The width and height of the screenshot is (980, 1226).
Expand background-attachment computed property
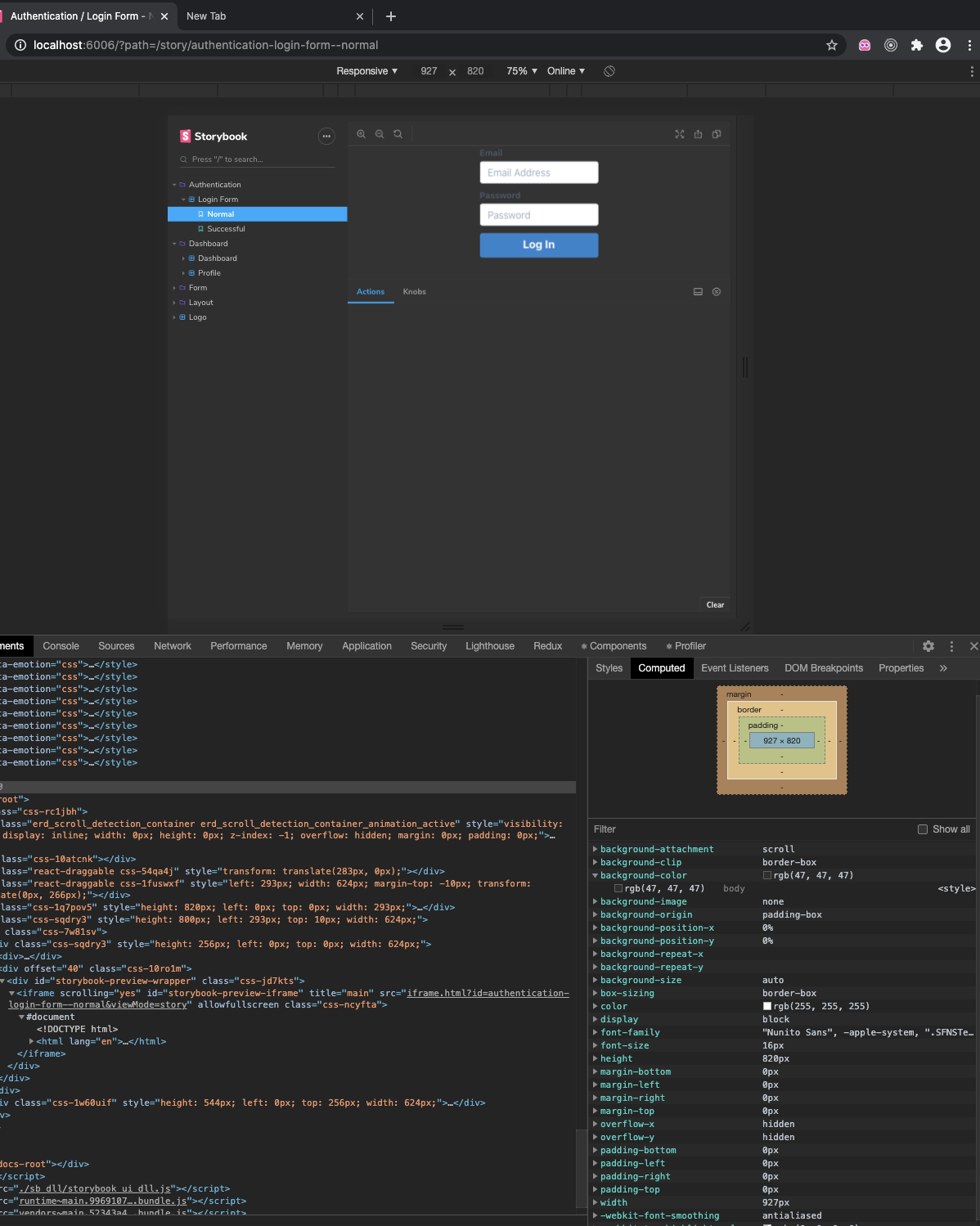coord(595,849)
